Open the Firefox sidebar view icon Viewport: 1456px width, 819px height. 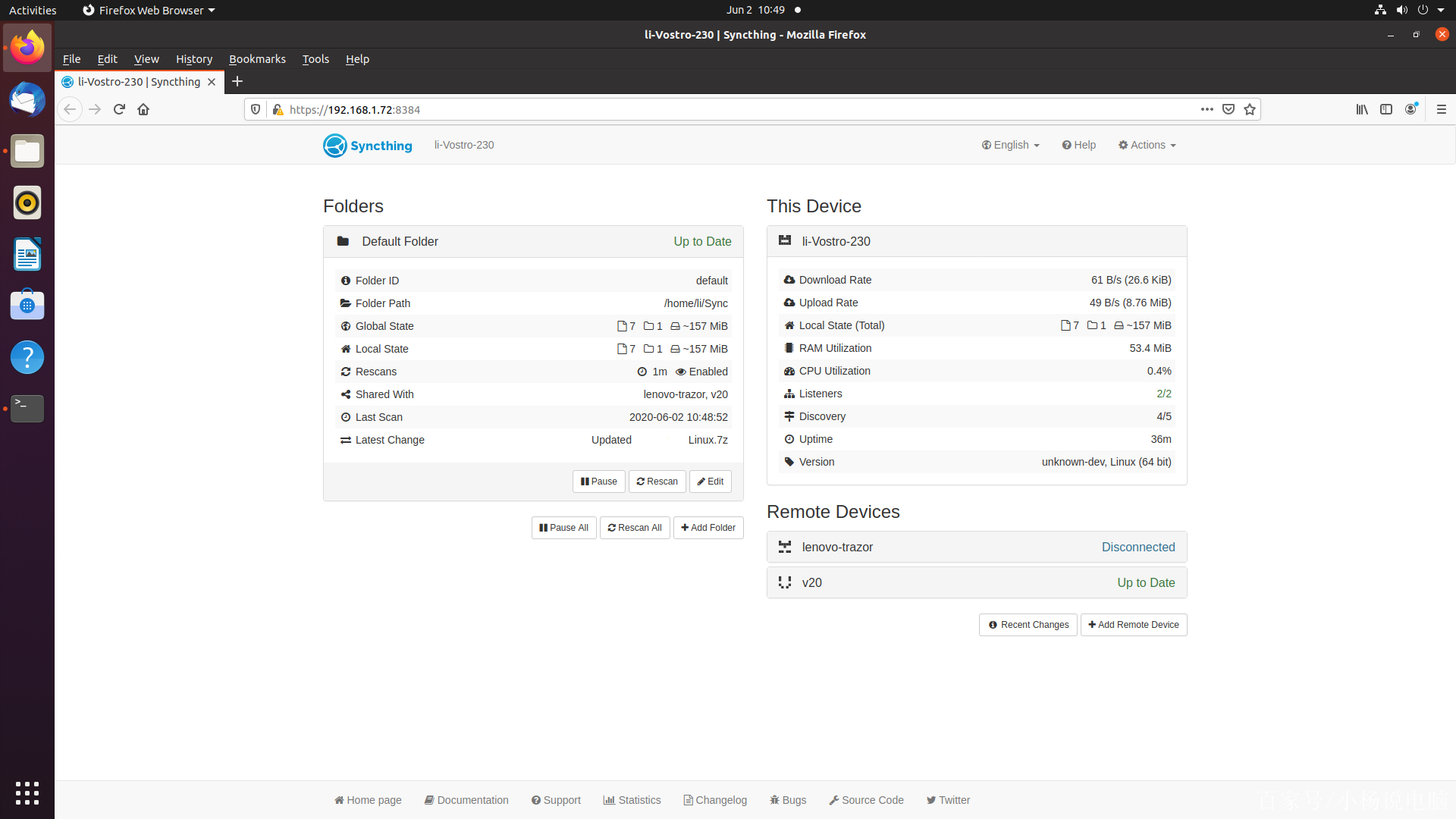(x=1386, y=109)
